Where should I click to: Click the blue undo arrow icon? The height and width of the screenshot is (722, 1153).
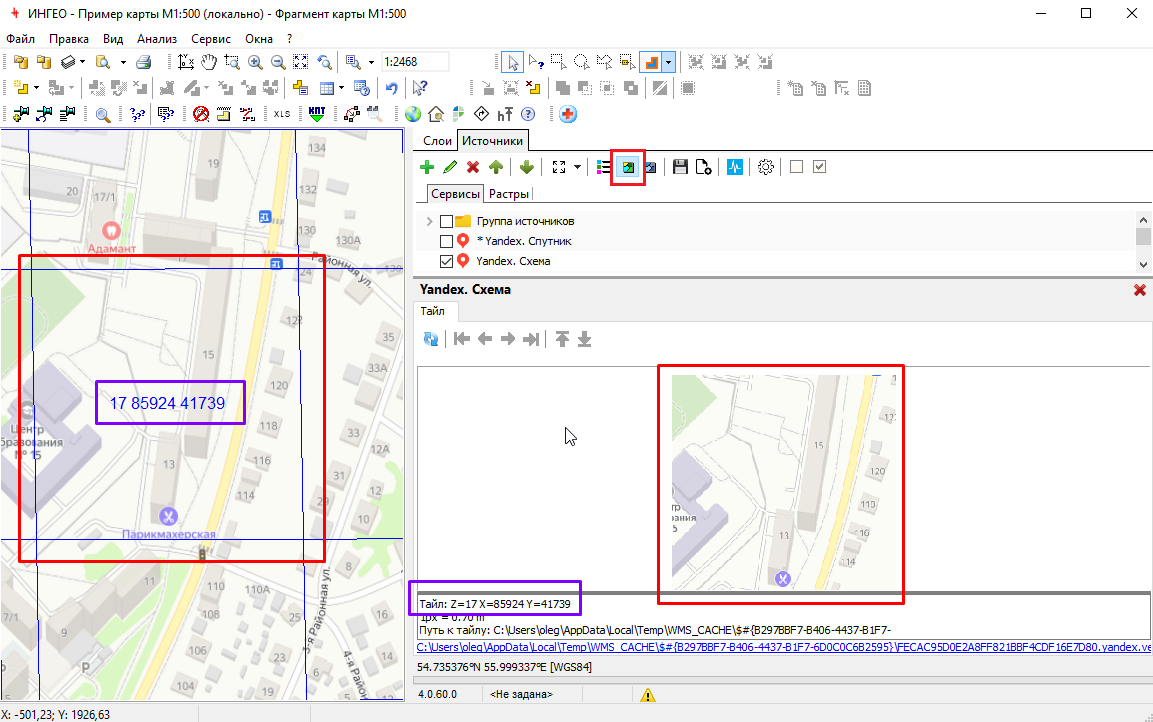pyautogui.click(x=392, y=88)
